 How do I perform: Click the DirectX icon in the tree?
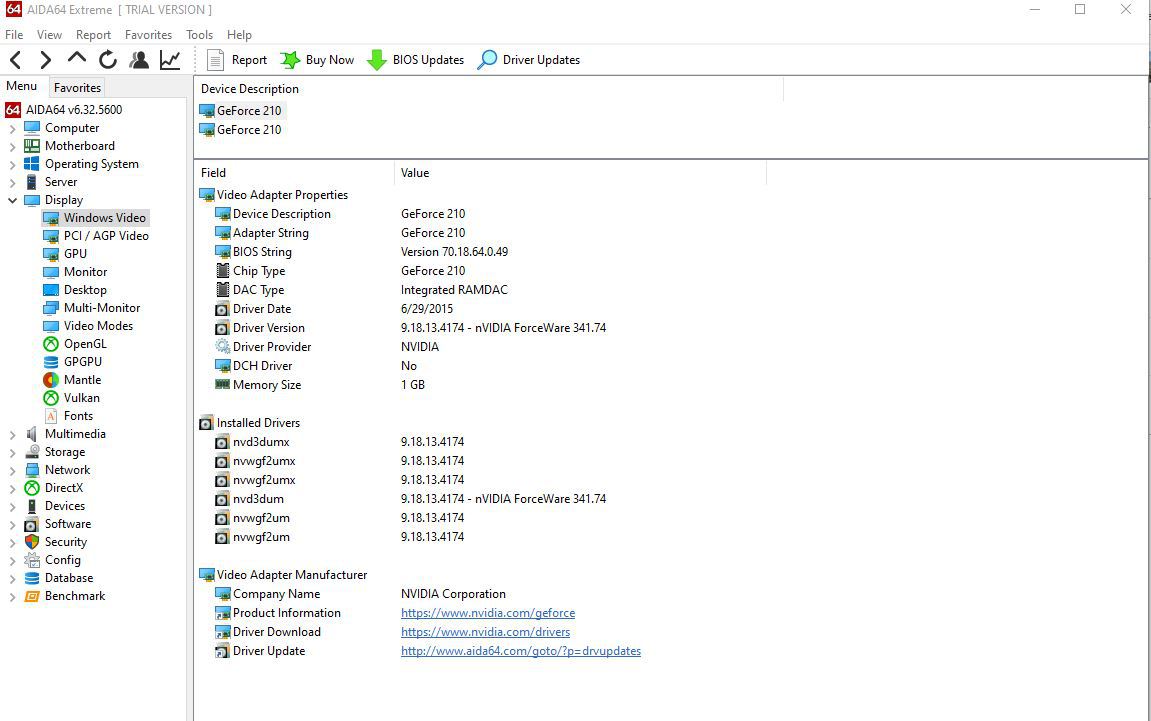(32, 488)
